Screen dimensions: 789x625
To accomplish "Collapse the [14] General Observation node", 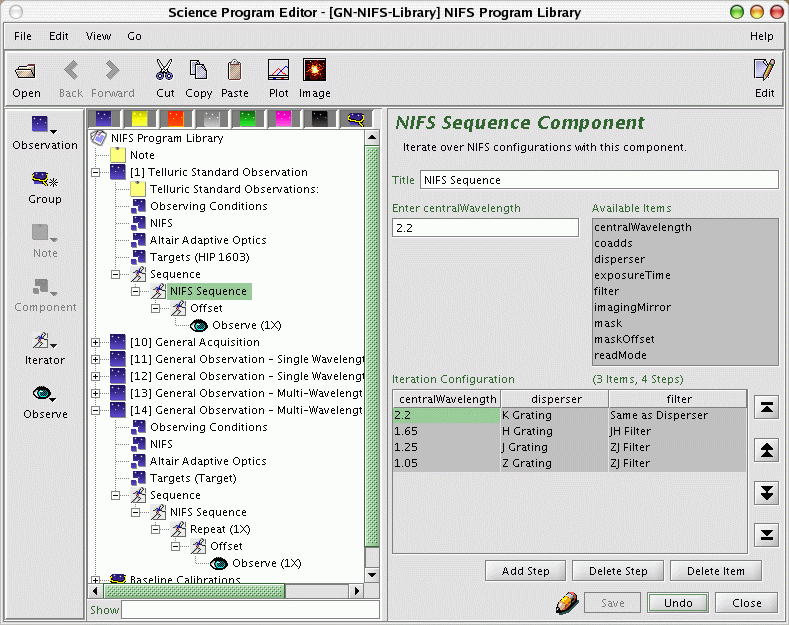I will [x=96, y=410].
